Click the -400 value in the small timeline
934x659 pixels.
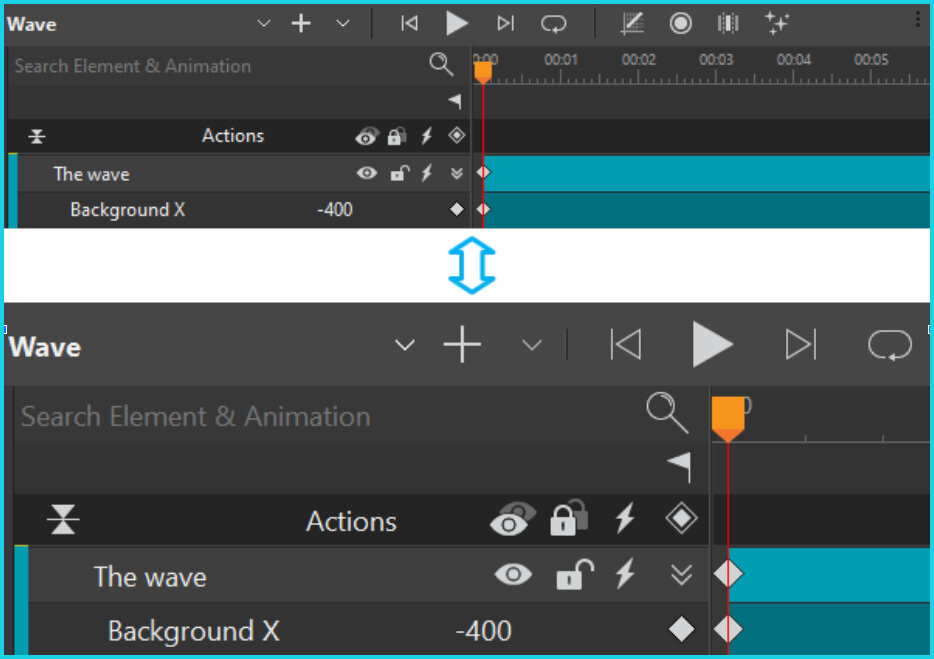(x=335, y=210)
